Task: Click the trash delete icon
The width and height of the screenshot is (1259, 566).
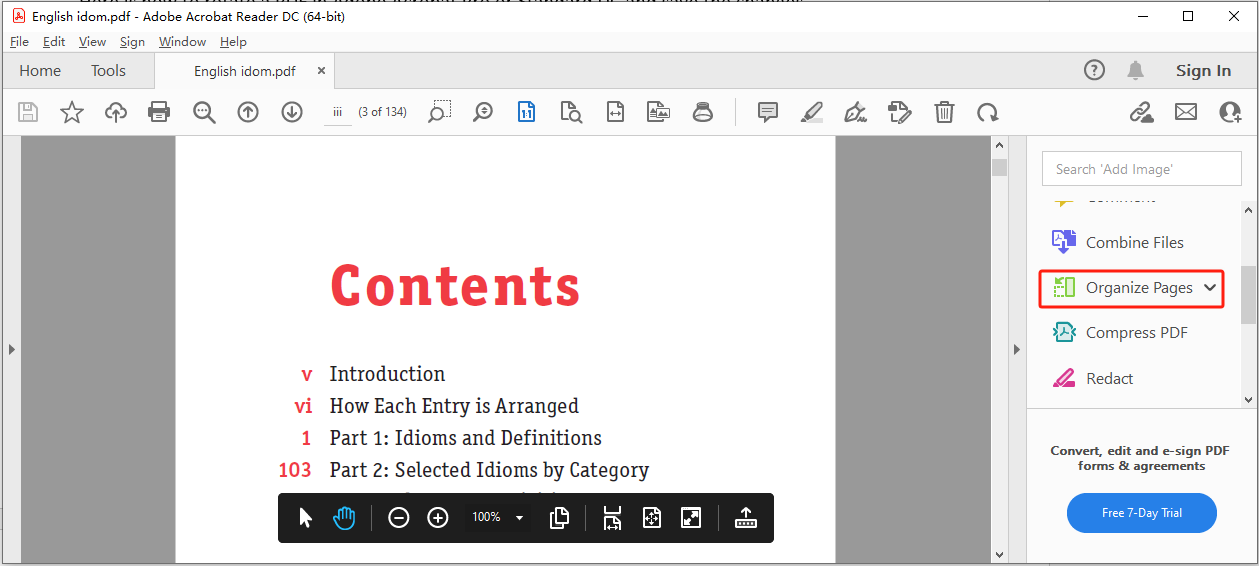Action: click(x=944, y=112)
